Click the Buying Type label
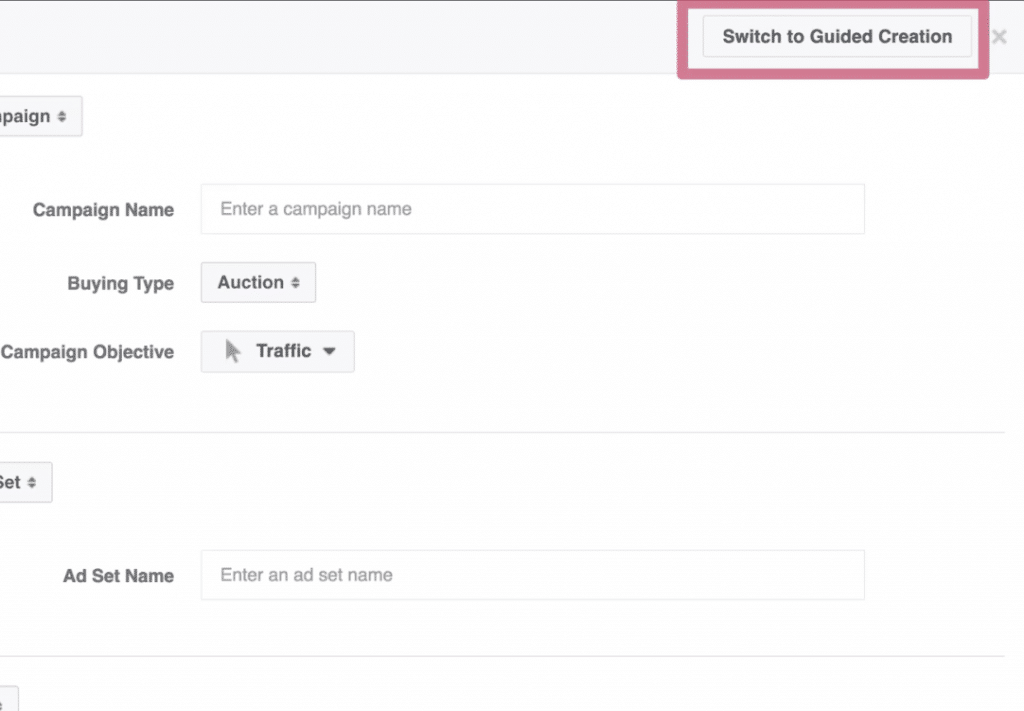This screenshot has height=711, width=1024. coord(121,283)
